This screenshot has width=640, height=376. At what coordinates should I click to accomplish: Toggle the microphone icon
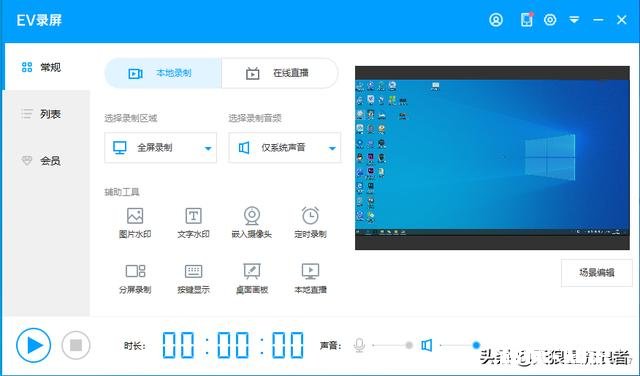(x=359, y=345)
